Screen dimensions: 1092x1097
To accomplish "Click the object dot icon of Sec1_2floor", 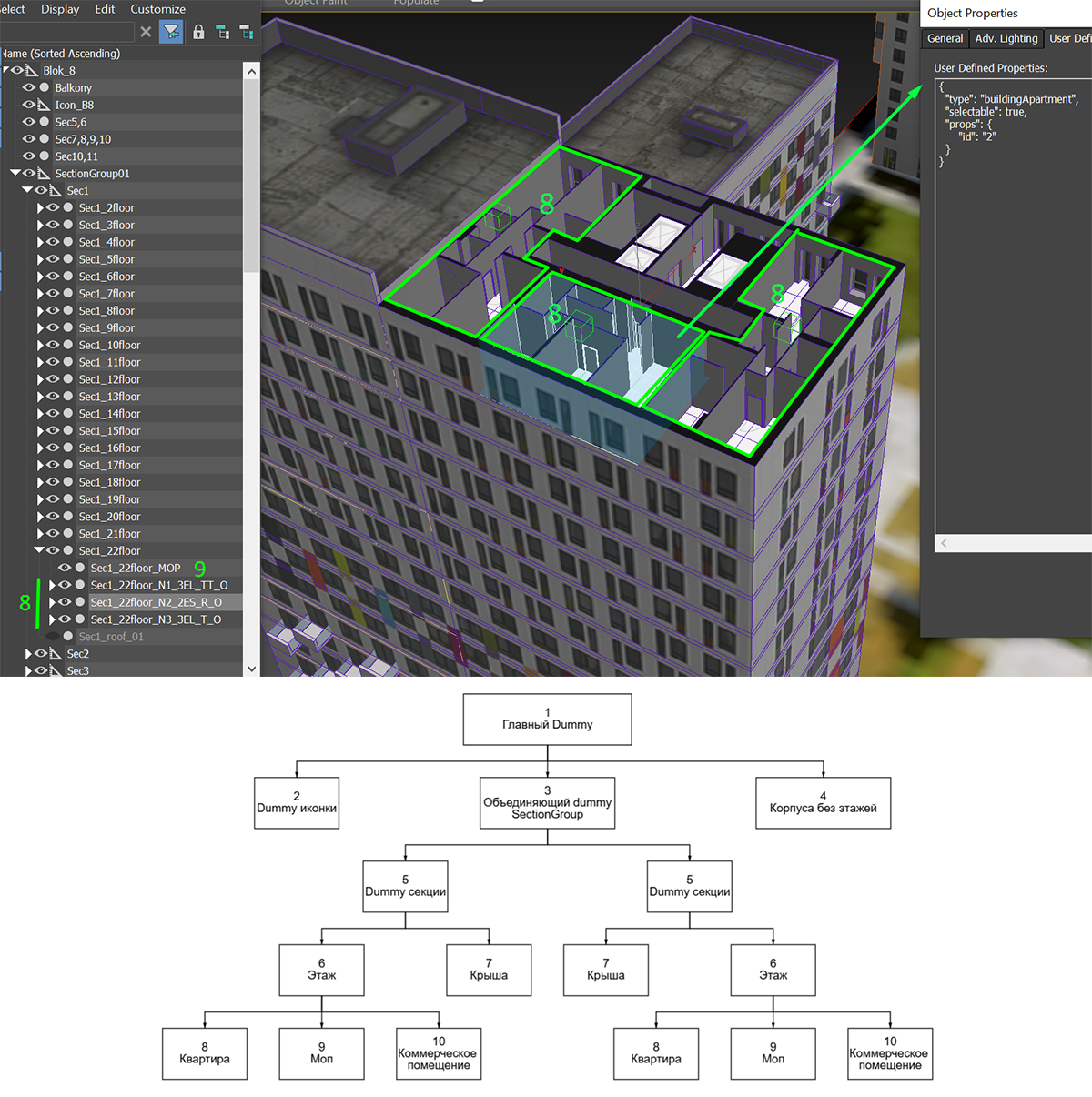I will click(67, 208).
